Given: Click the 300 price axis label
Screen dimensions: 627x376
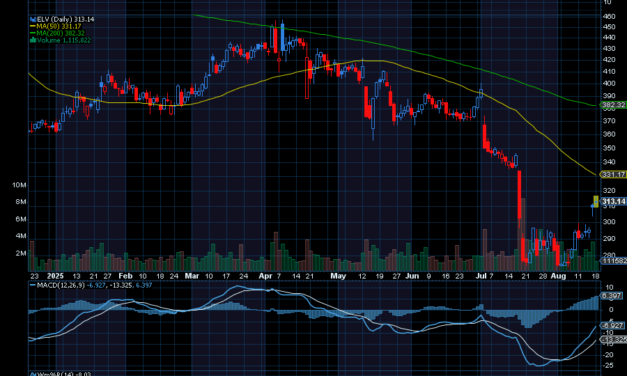Looking at the screenshot, I should tap(609, 222).
